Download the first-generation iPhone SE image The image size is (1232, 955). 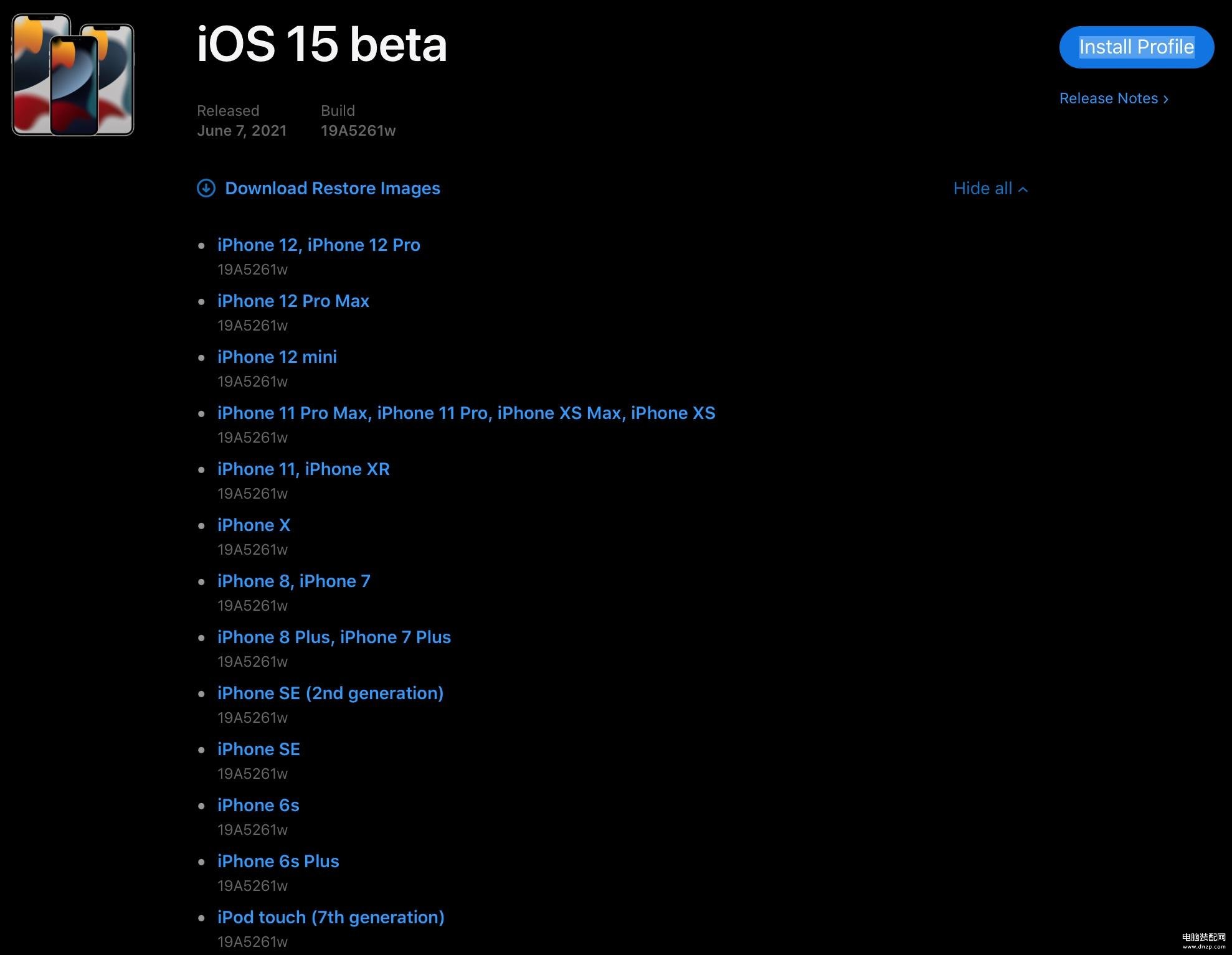pos(258,749)
